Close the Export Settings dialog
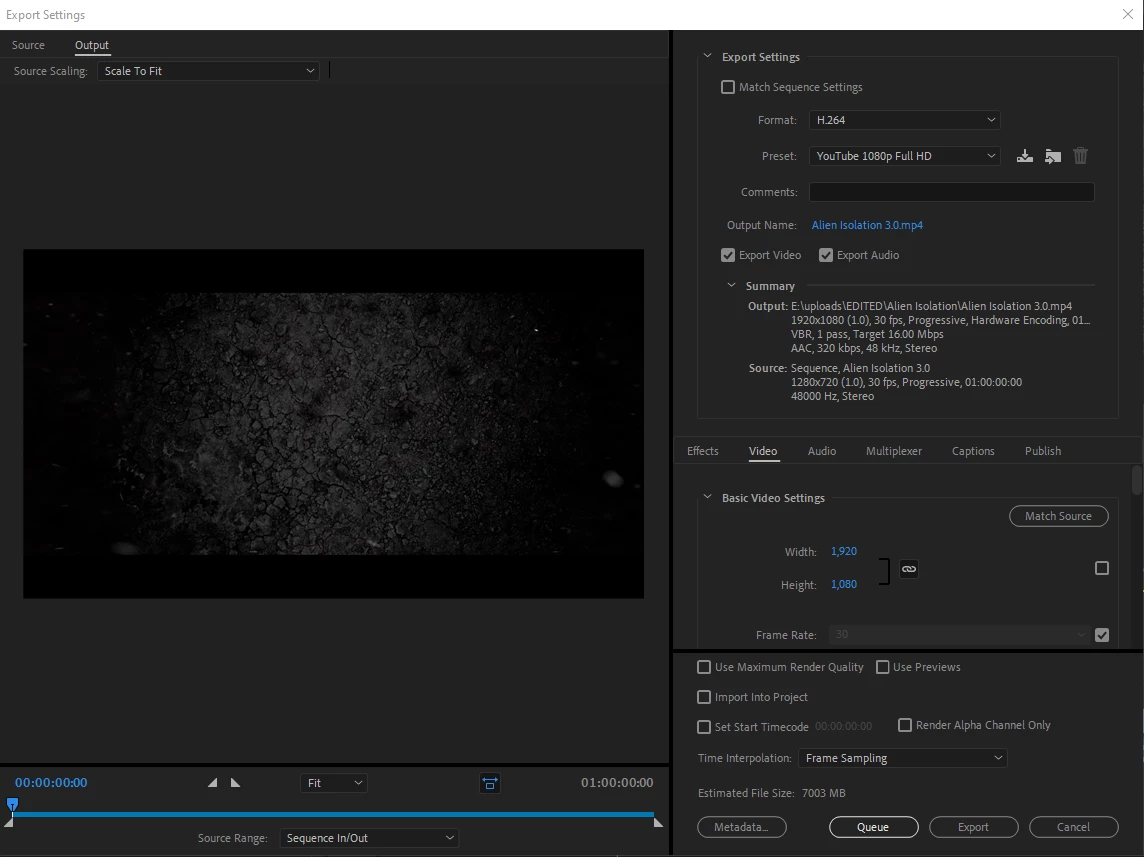Screen dimensions: 1144x857 coord(1127,14)
